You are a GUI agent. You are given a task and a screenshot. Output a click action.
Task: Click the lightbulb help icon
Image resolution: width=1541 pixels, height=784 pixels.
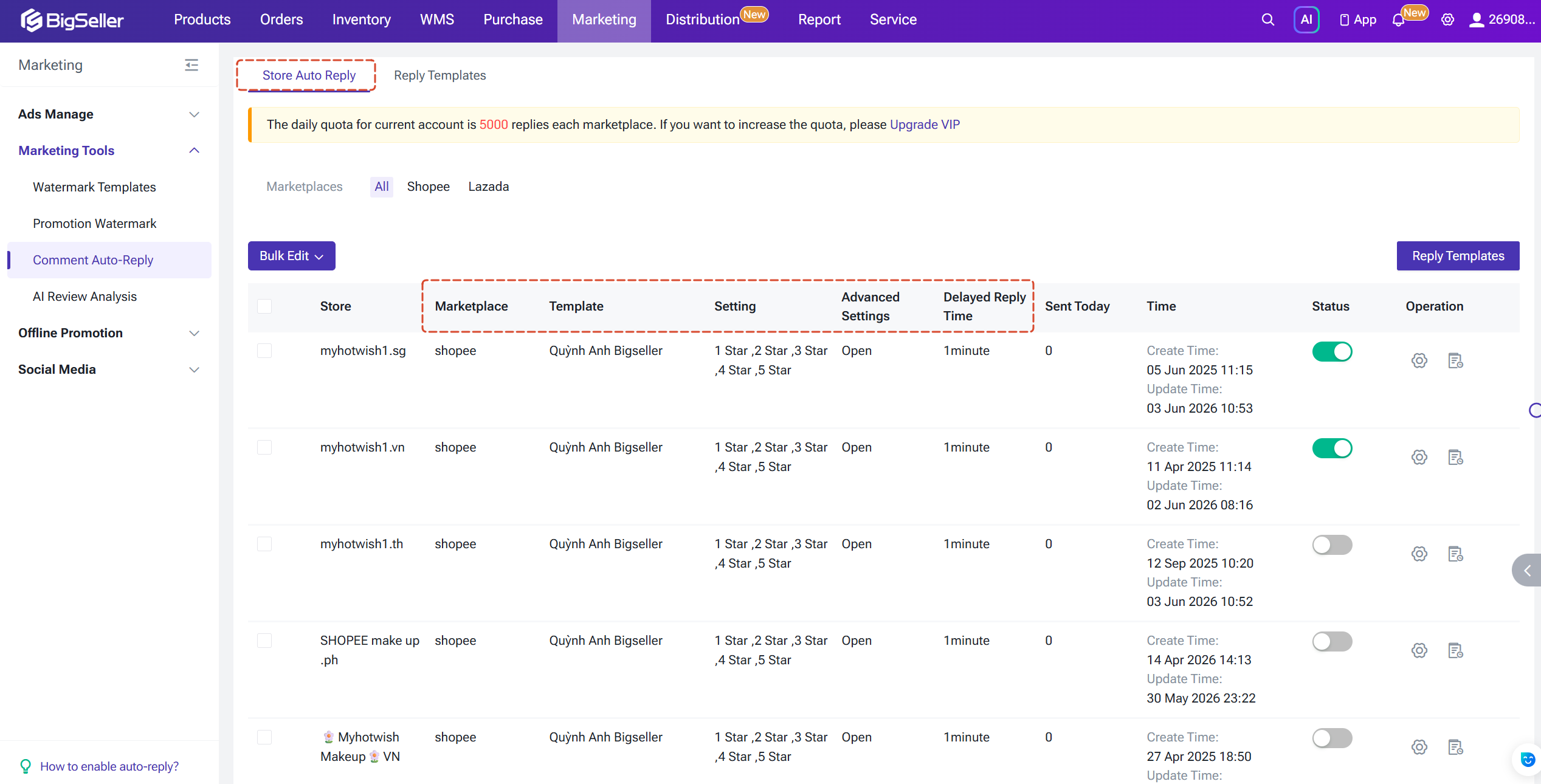26,766
